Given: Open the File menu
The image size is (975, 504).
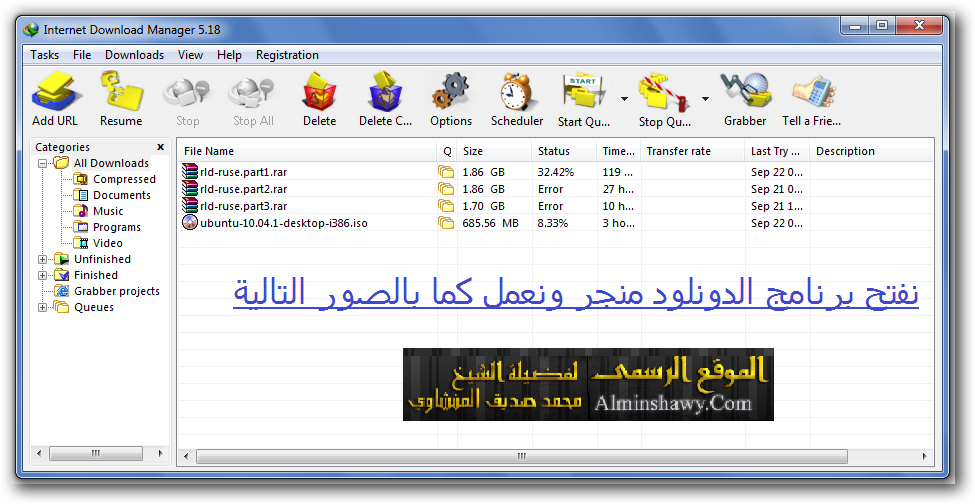Looking at the screenshot, I should [82, 55].
